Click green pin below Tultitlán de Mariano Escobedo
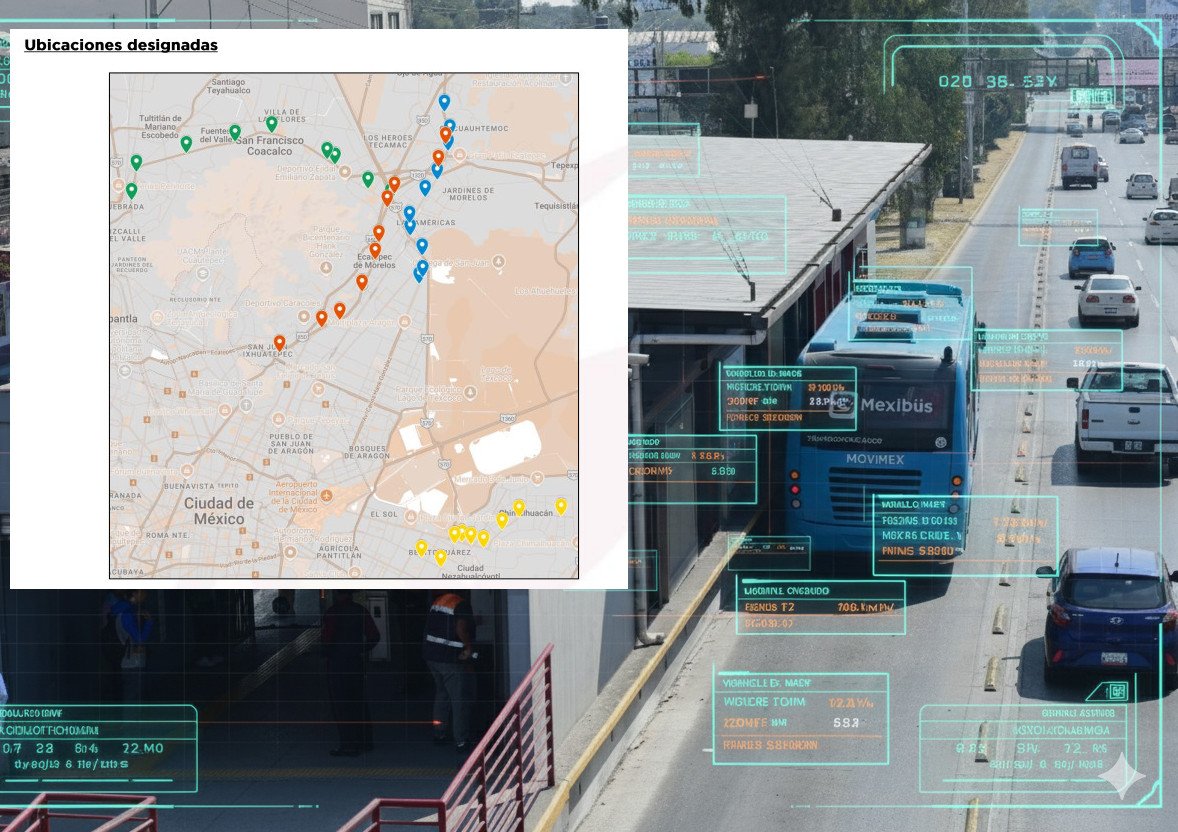 tap(186, 143)
